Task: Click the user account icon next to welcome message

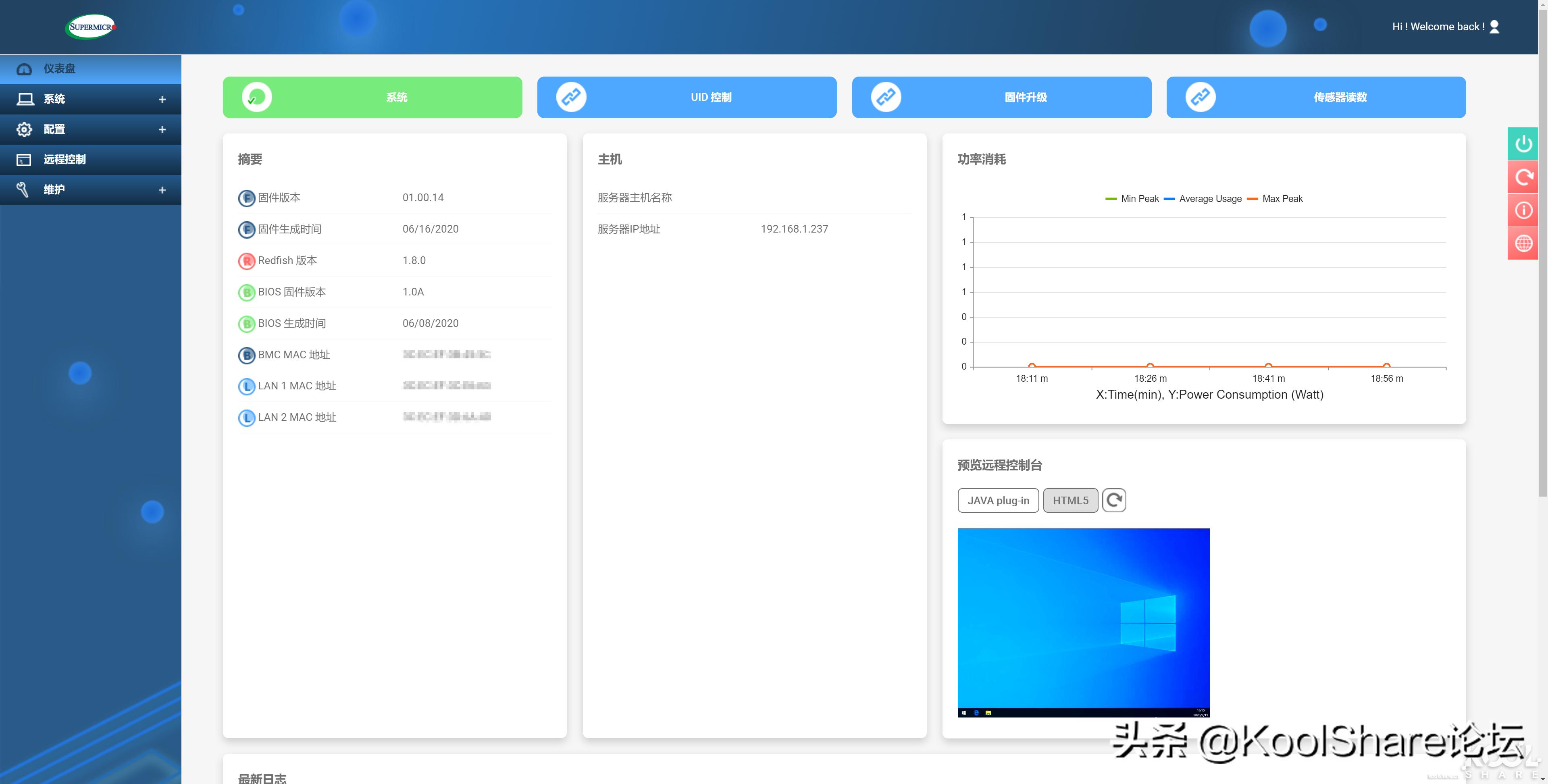Action: 1494,27
